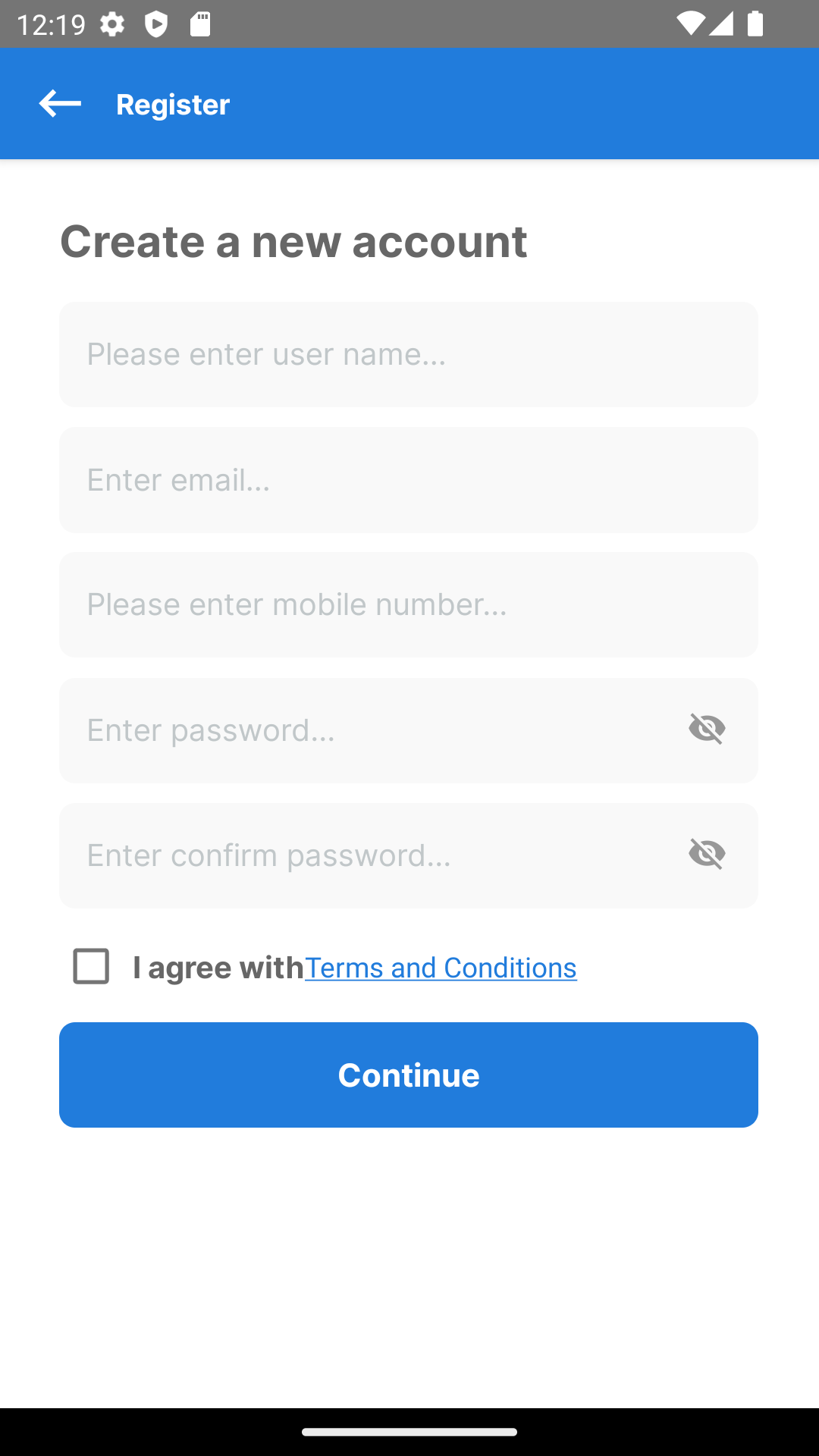The image size is (819, 1456).
Task: Tap the shield icon in status bar
Action: tap(156, 25)
